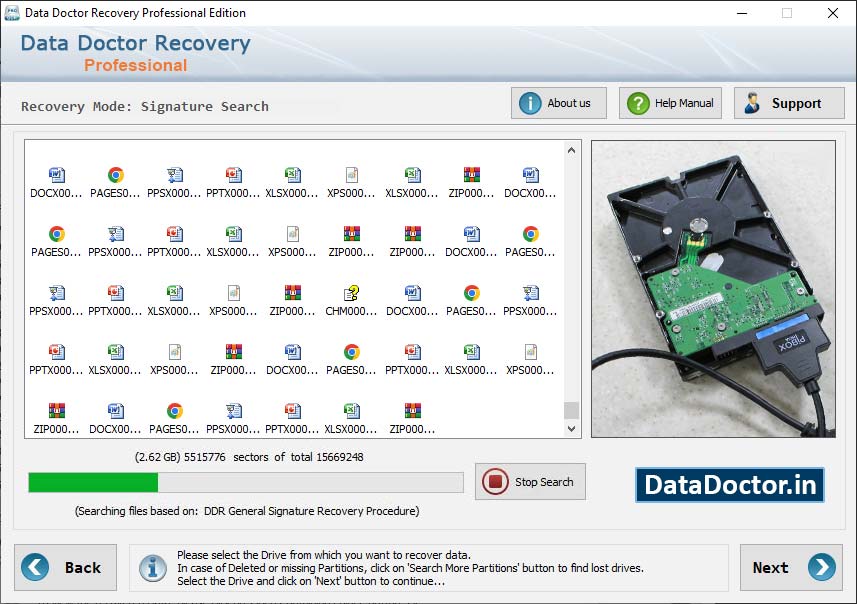The image size is (857, 604).
Task: Open the Support contact icon
Action: coord(751,102)
